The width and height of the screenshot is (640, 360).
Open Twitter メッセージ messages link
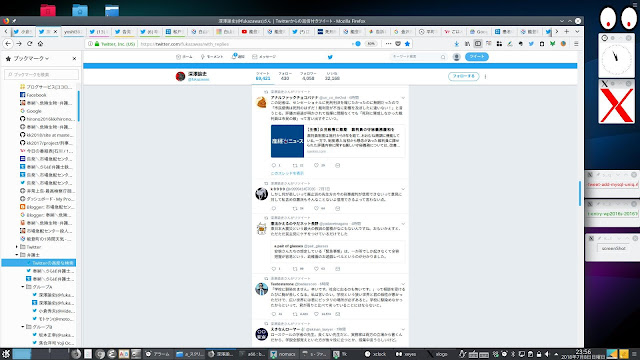click(x=264, y=57)
